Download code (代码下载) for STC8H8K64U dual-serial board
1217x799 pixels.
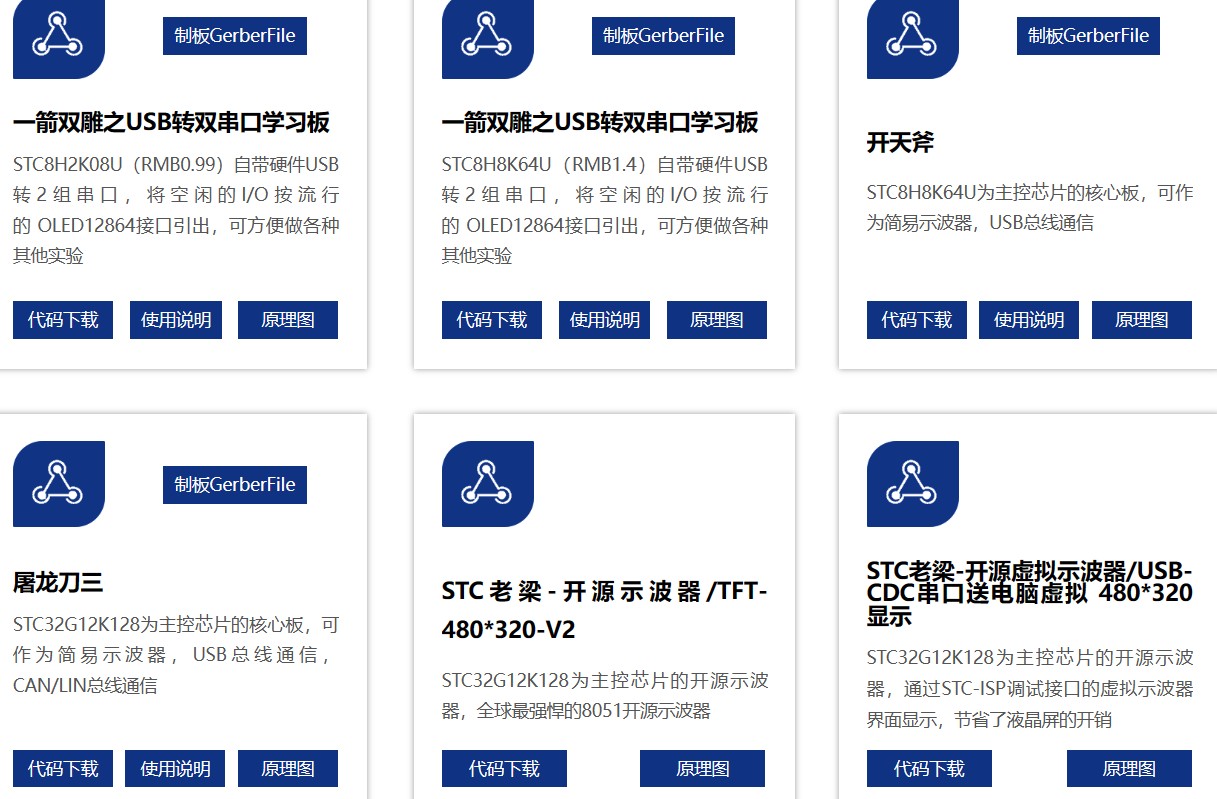click(x=492, y=320)
